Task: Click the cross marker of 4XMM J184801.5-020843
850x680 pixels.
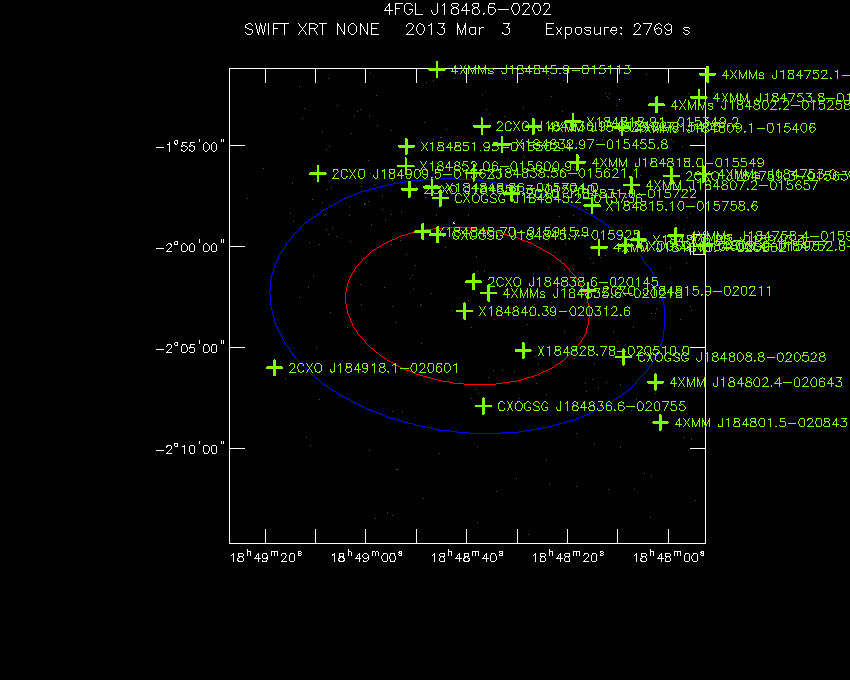Action: tap(660, 422)
